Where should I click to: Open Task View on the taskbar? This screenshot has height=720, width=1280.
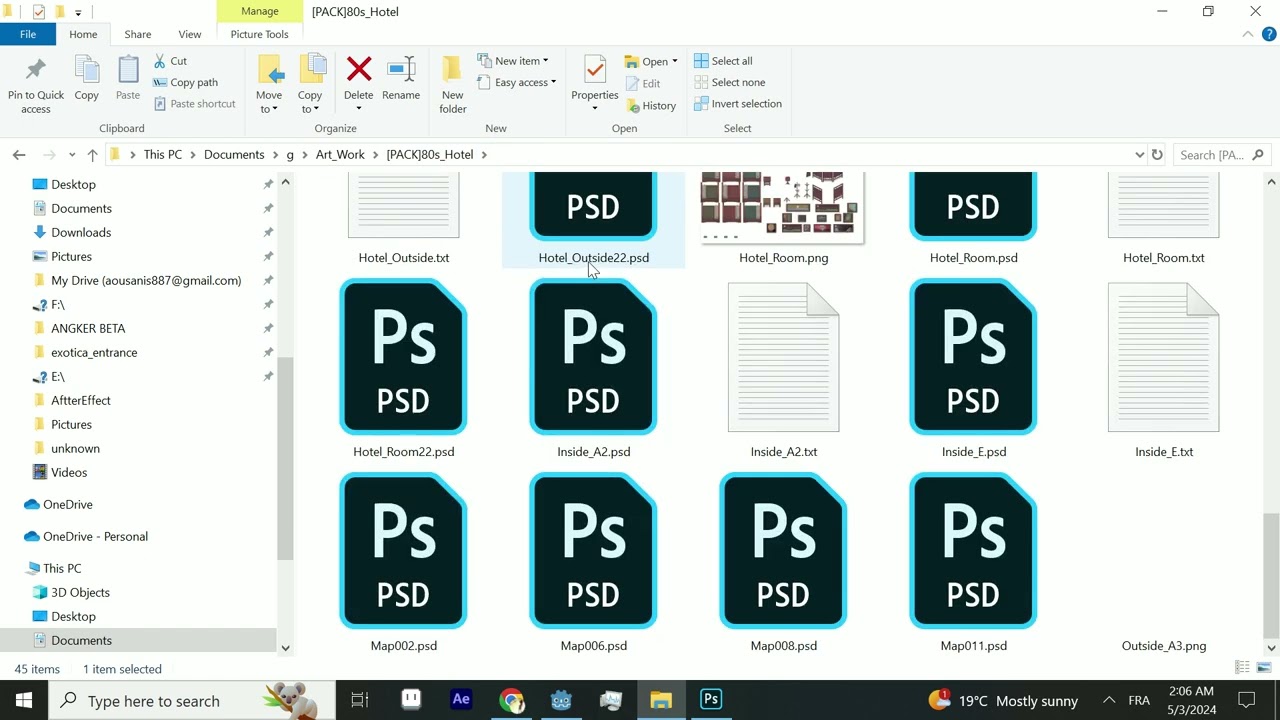pos(360,700)
